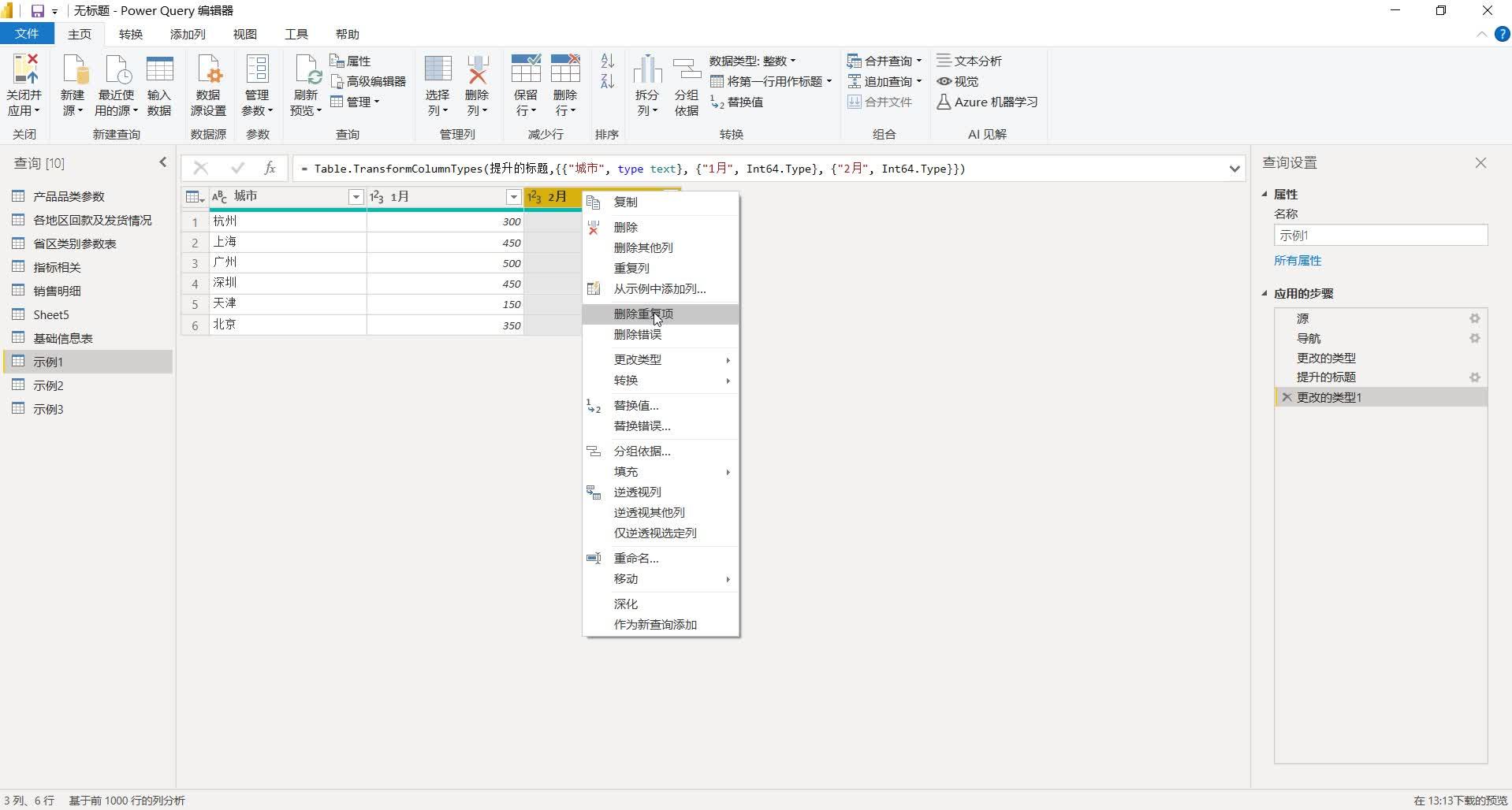
Task: Click the fx formula icon
Action: pyautogui.click(x=270, y=168)
